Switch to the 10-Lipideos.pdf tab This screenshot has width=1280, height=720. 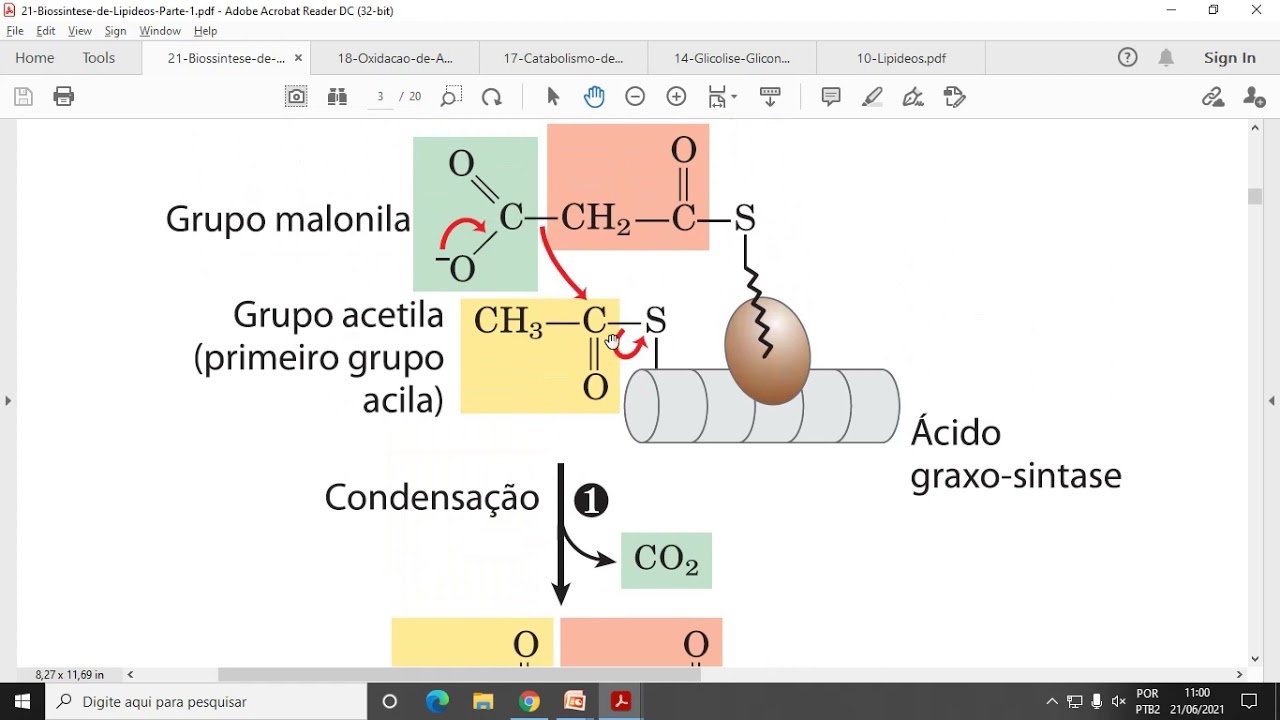click(x=901, y=58)
